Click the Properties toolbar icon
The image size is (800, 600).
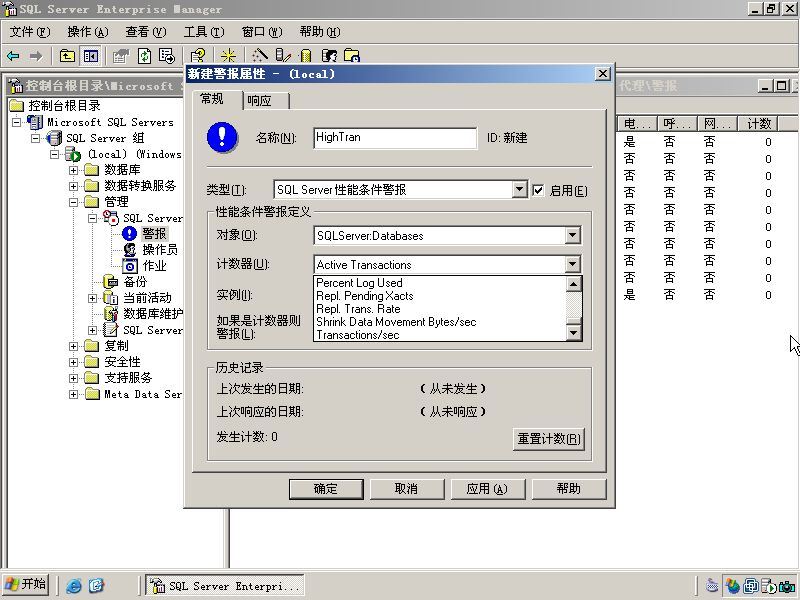pyautogui.click(x=121, y=56)
